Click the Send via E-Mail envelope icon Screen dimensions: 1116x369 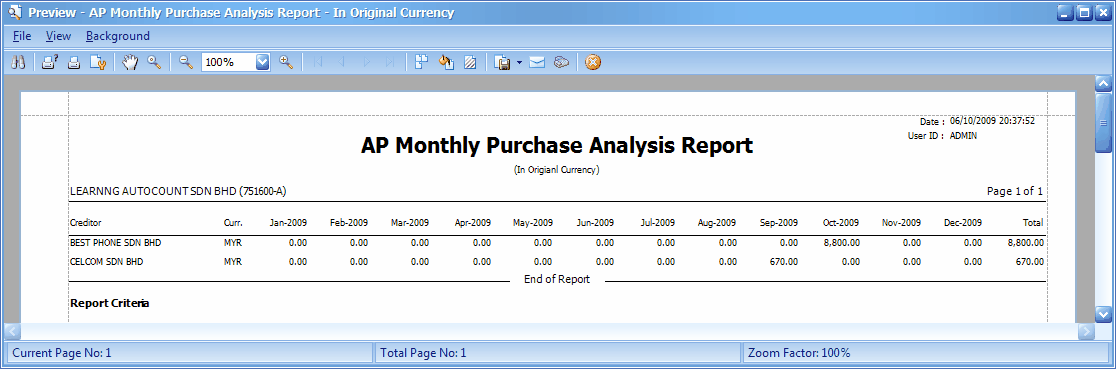537,63
